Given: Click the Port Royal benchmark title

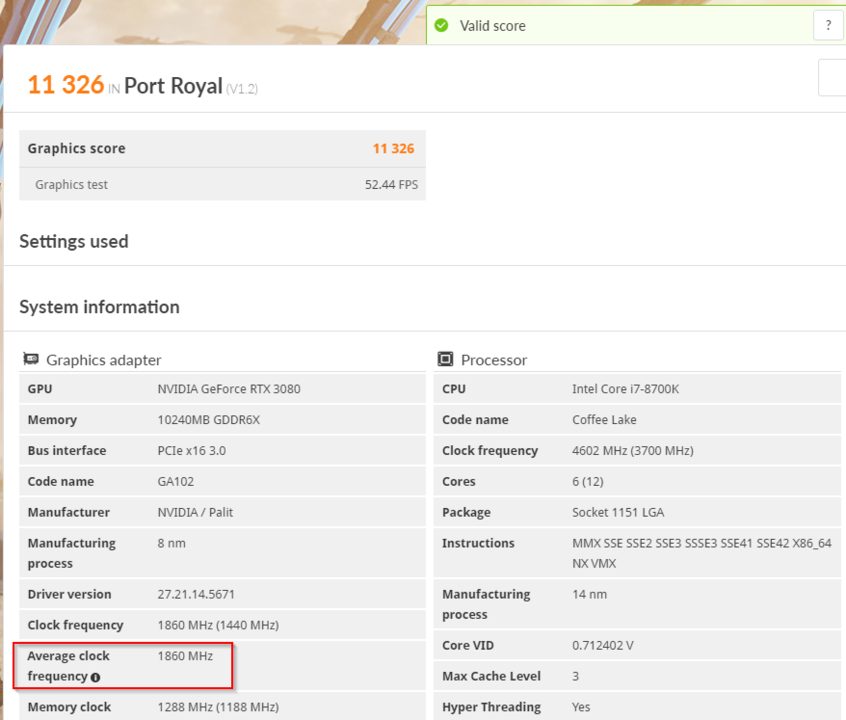Looking at the screenshot, I should click(173, 86).
